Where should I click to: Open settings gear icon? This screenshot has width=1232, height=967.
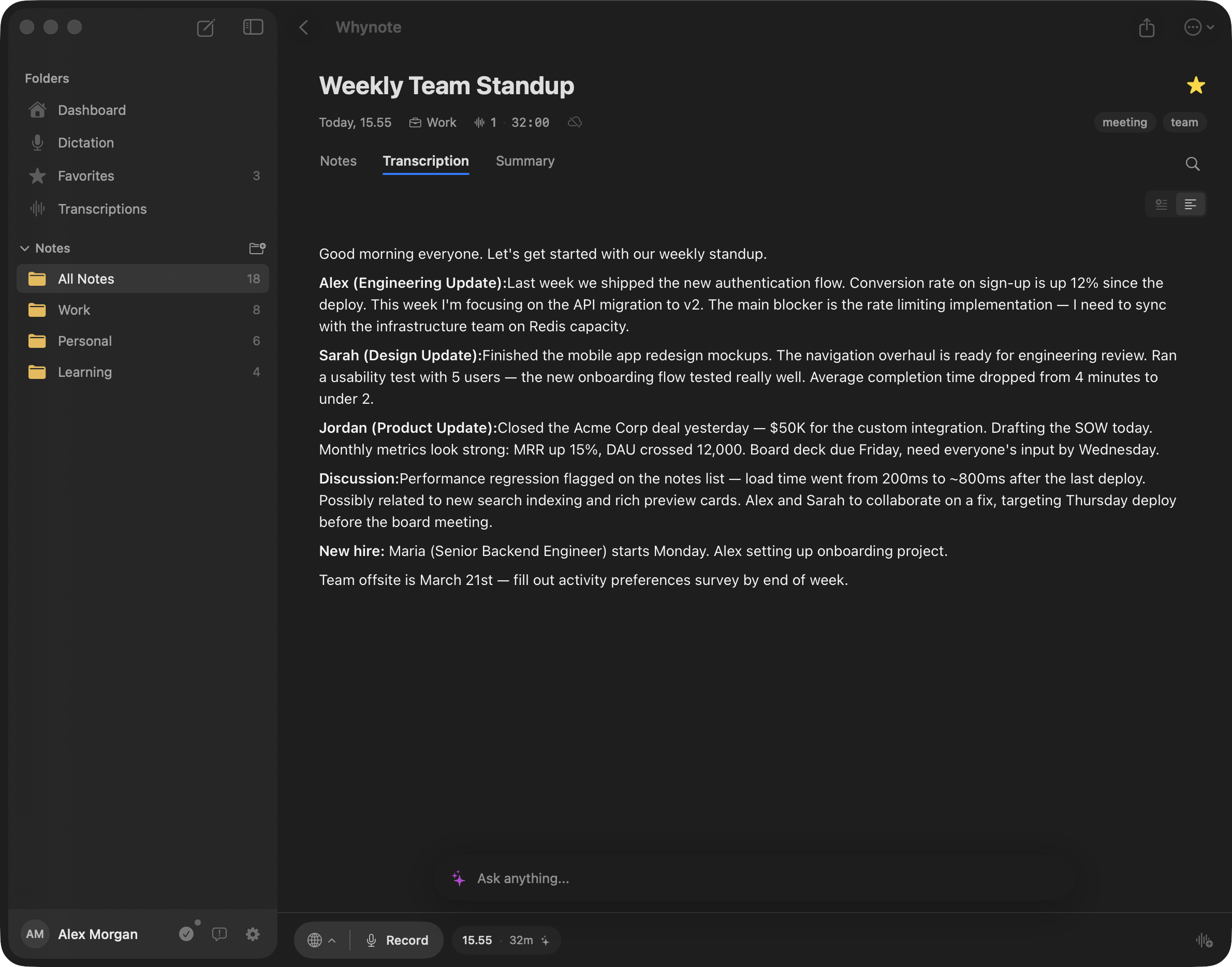pyautogui.click(x=253, y=933)
